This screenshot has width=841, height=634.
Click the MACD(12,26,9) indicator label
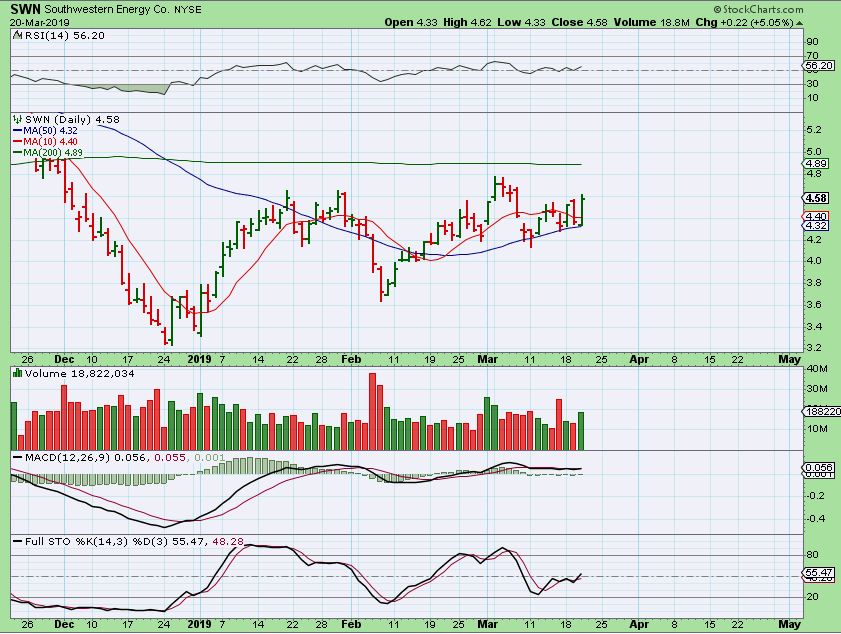(x=68, y=458)
